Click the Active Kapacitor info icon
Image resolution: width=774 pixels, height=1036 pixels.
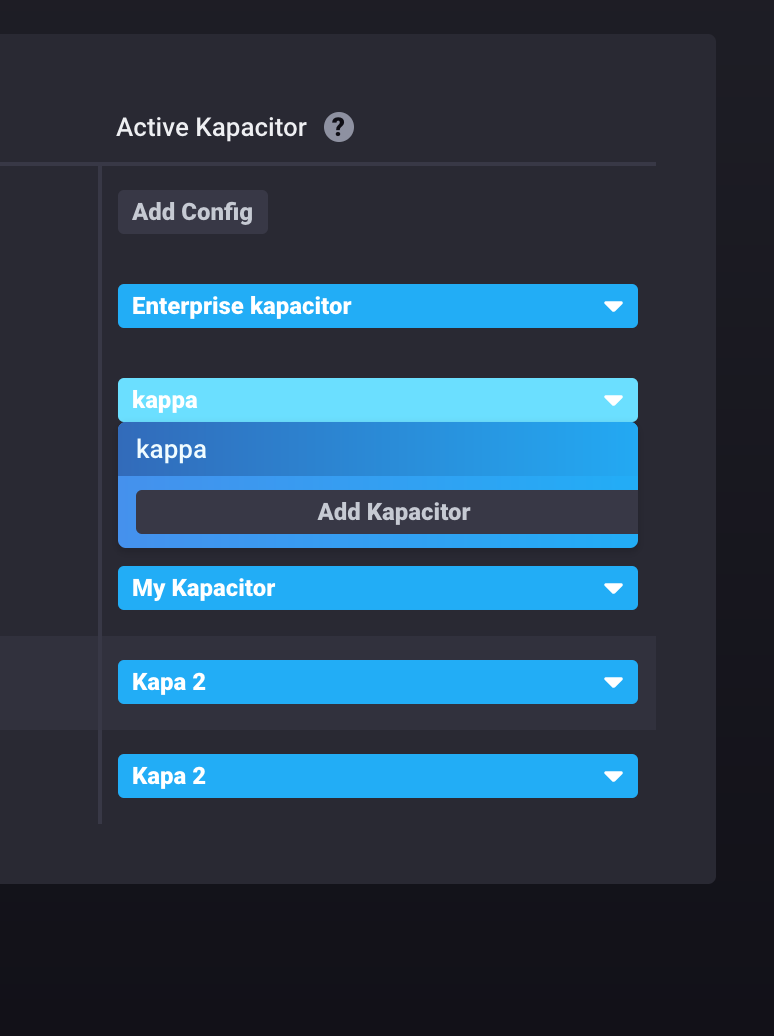pos(338,127)
